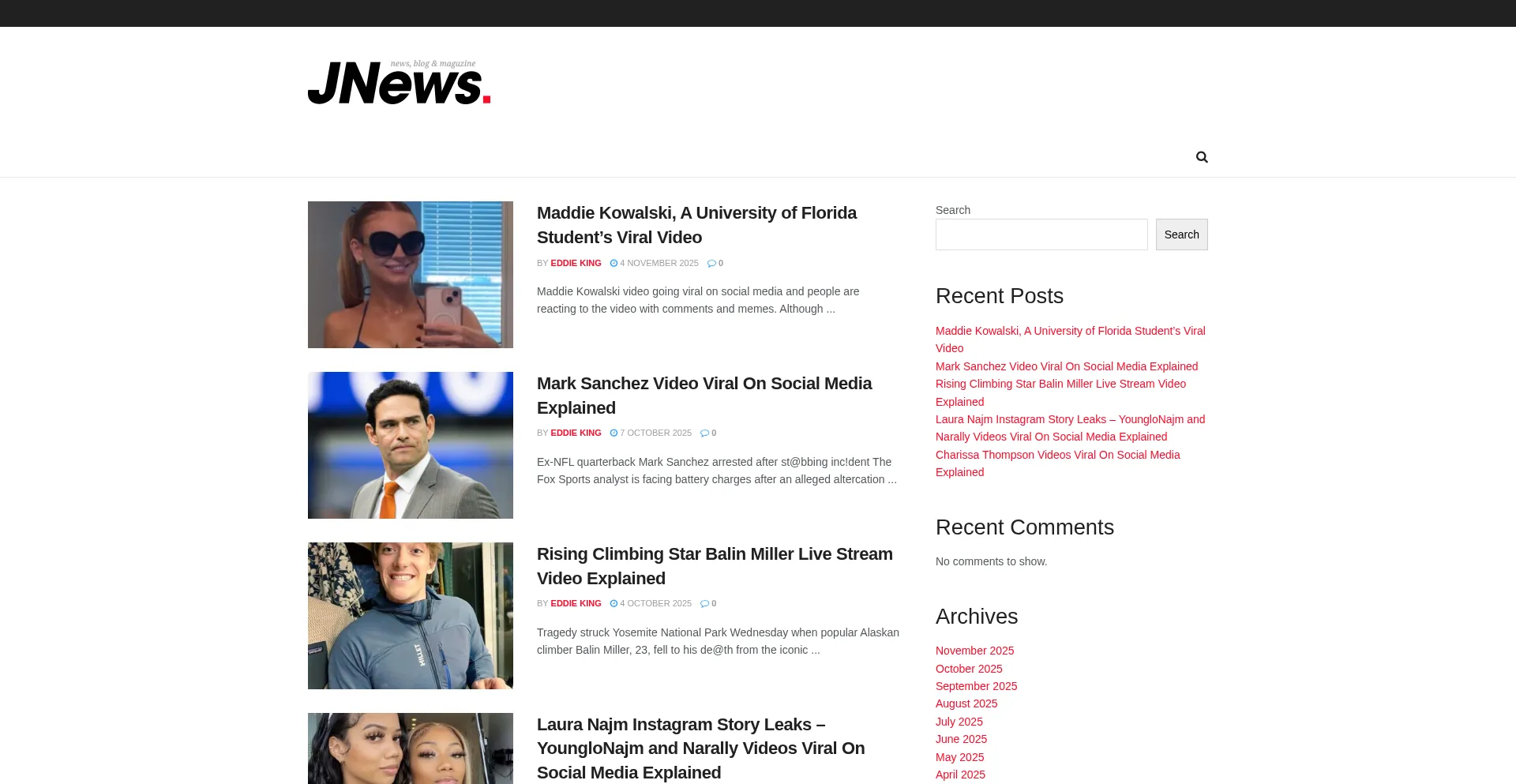Open November 2025 archive
The image size is (1516, 784).
coord(974,651)
